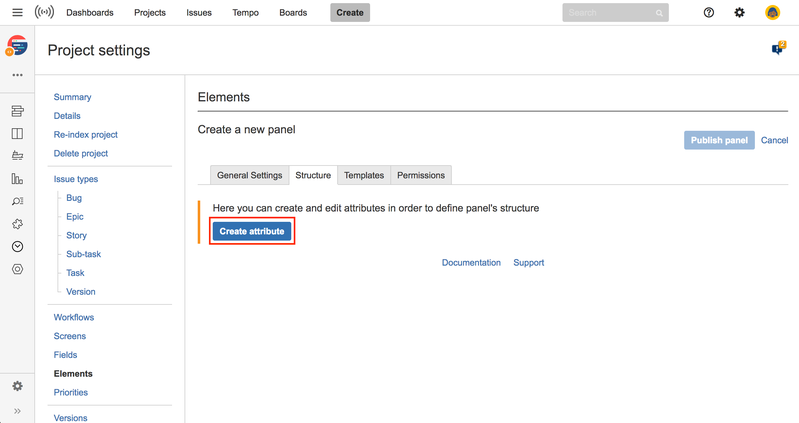Switch to the Permissions tab
Viewport: 799px width, 423px height.
pos(420,175)
